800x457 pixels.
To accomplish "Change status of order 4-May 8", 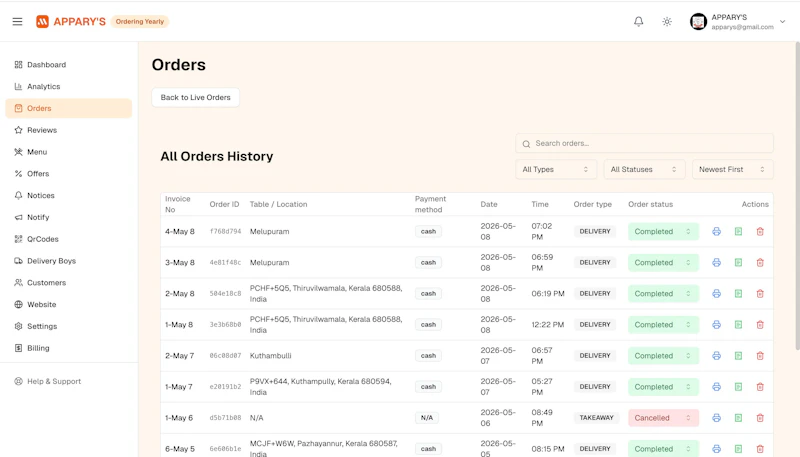I will [x=663, y=232].
